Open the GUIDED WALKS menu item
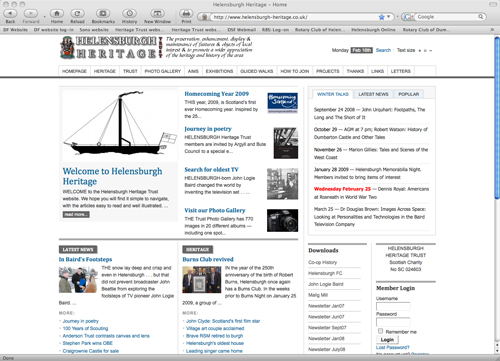The height and width of the screenshot is (361, 500). pos(257,71)
